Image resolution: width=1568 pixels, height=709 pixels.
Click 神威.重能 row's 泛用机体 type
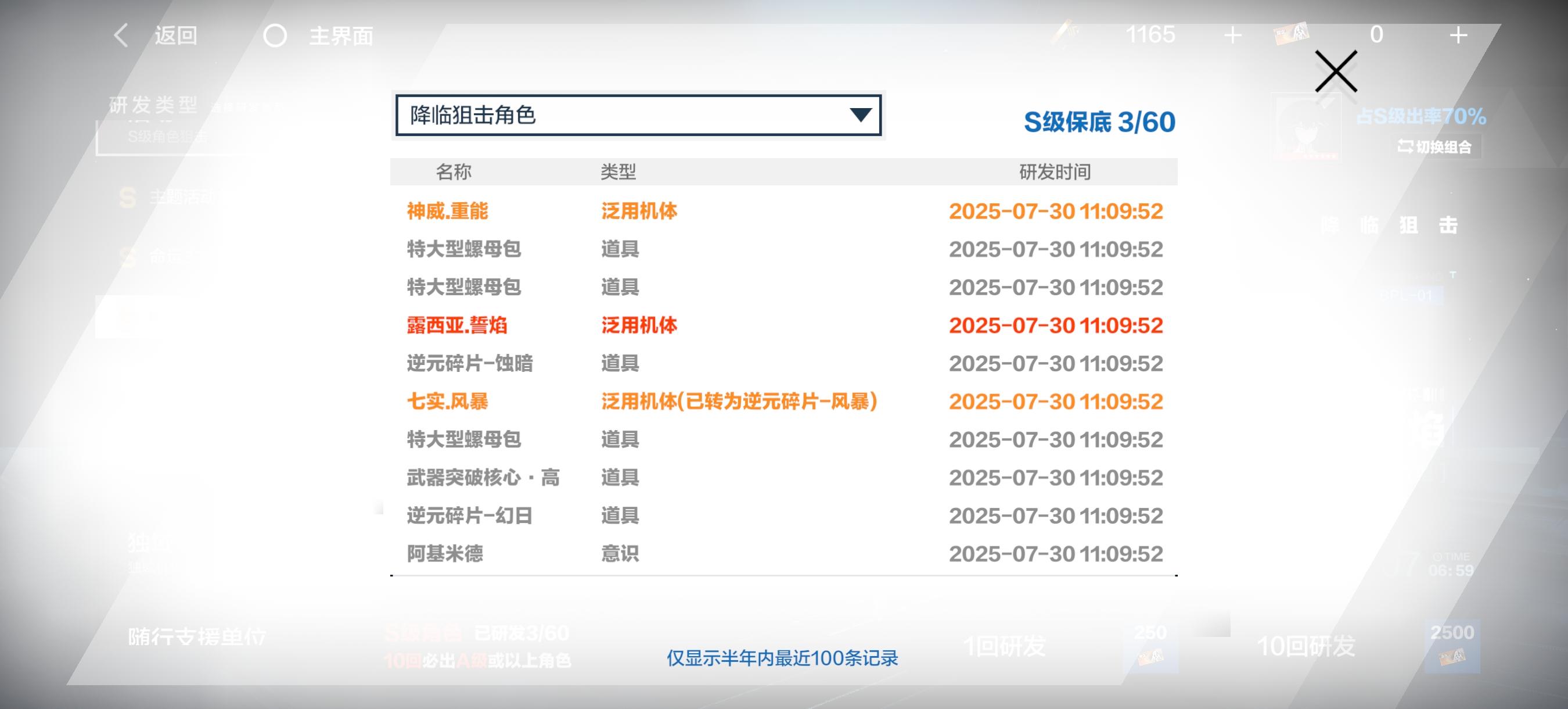click(639, 212)
